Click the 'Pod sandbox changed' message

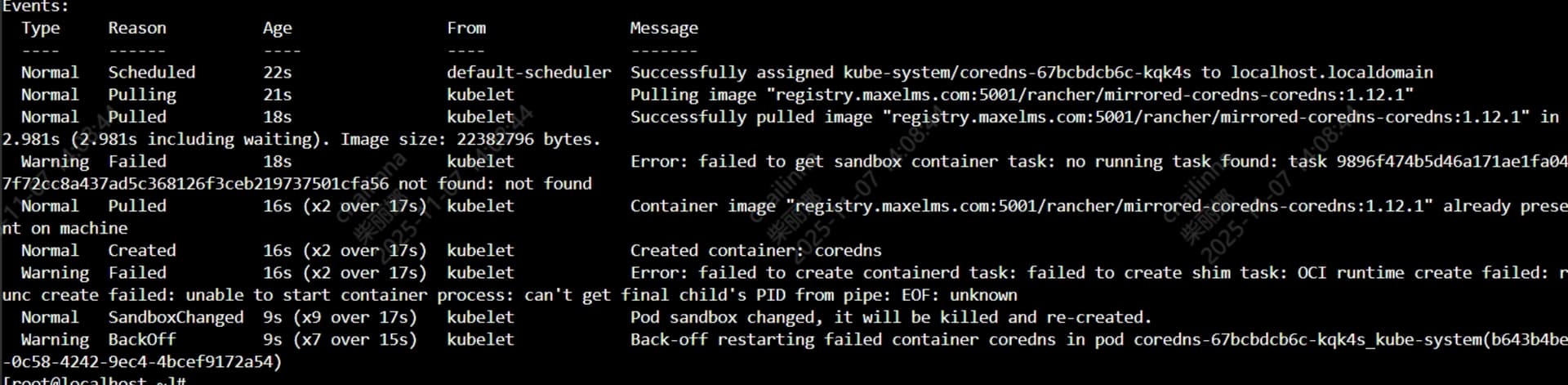point(890,317)
